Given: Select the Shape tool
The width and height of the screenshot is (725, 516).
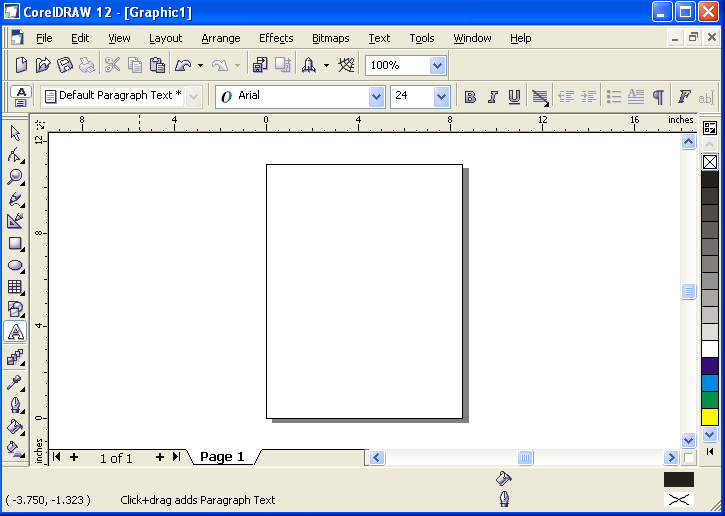Looking at the screenshot, I should tap(15, 155).
